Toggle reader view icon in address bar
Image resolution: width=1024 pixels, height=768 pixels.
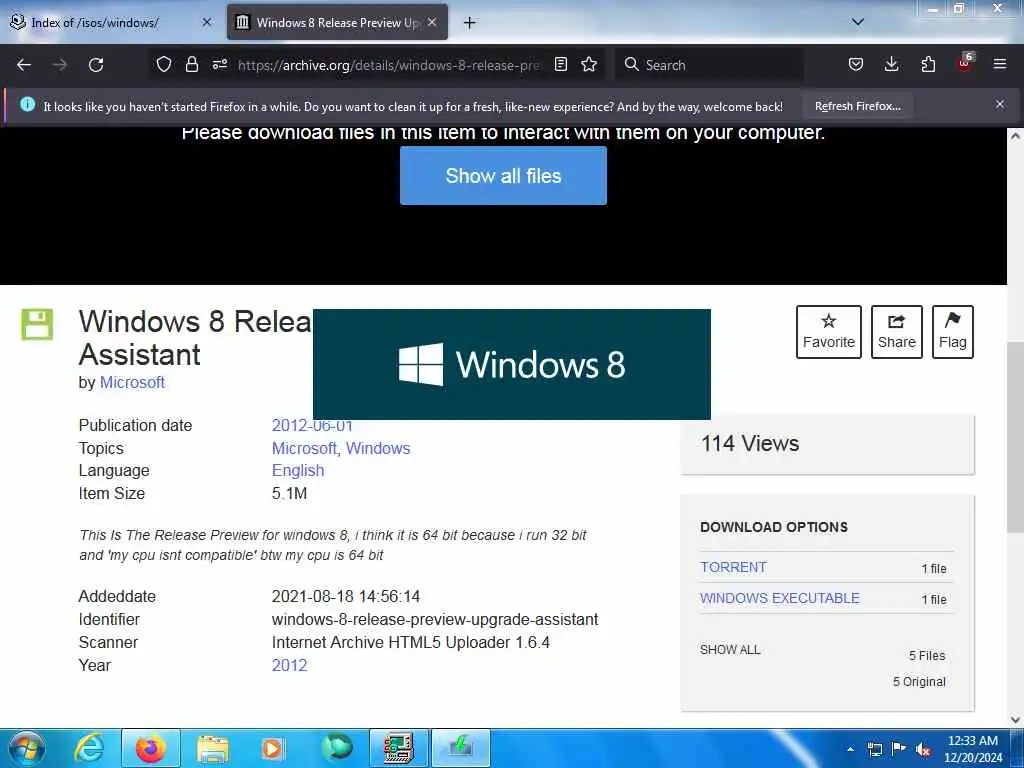click(x=560, y=65)
